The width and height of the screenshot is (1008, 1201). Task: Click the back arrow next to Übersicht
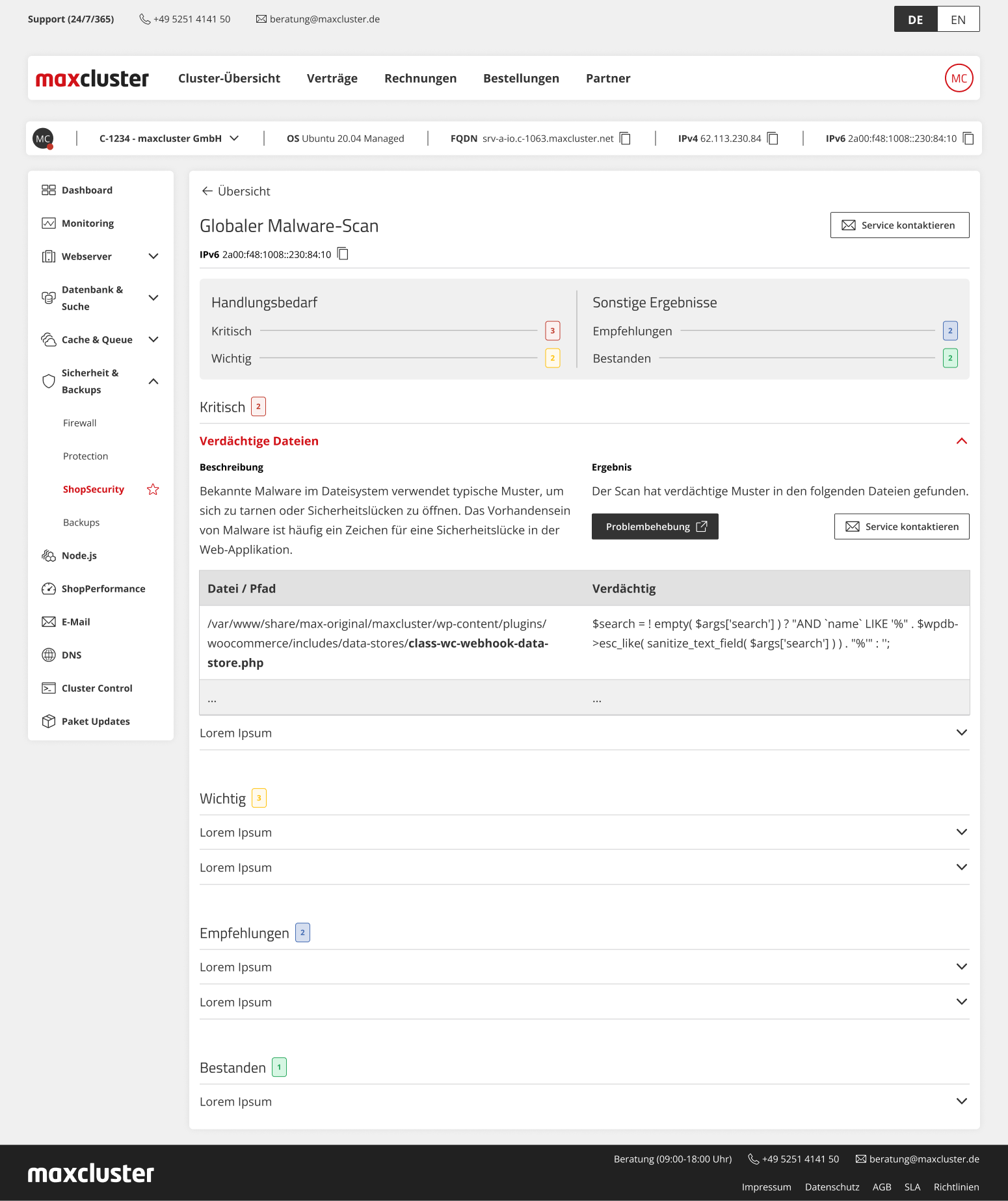coord(207,191)
